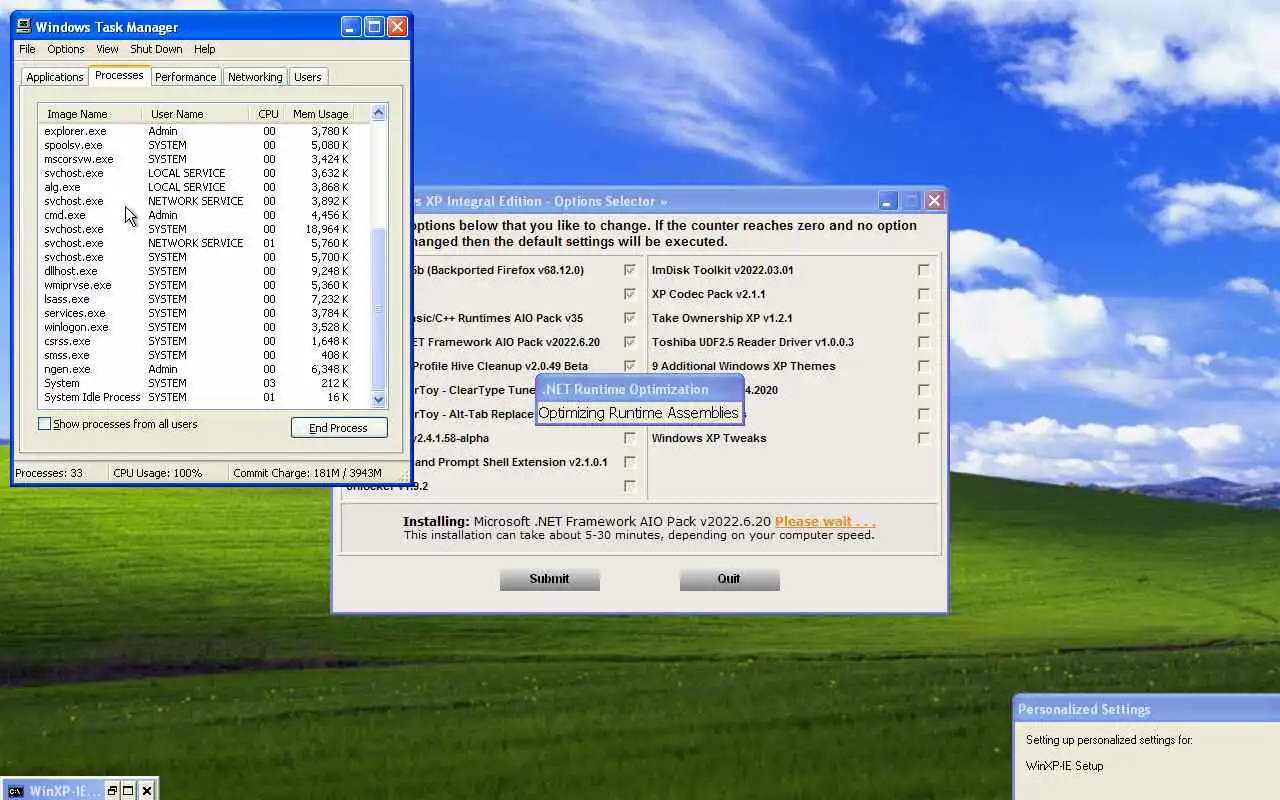This screenshot has width=1280, height=800.
Task: Click the Submit button
Action: point(549,579)
